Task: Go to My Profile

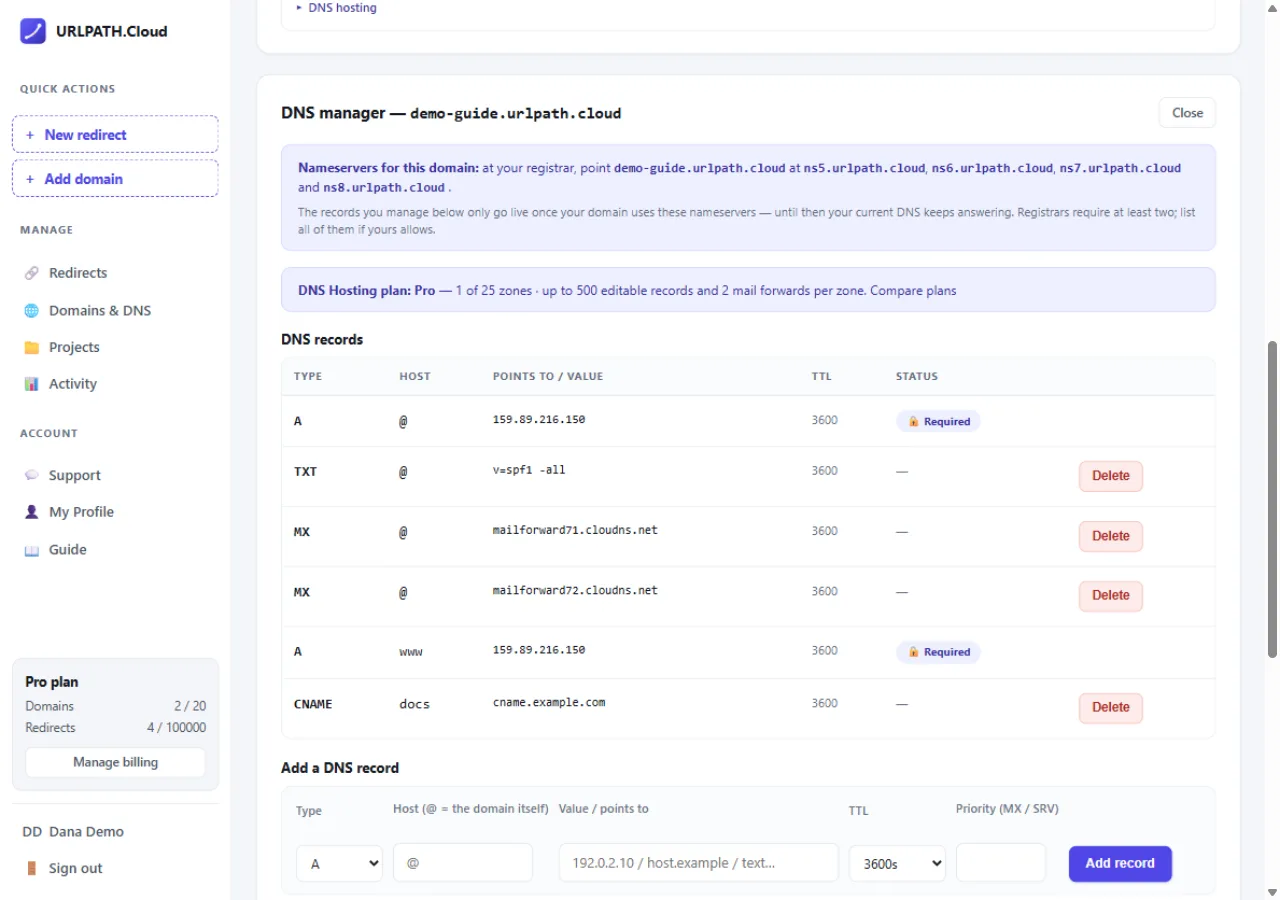Action: pos(81,512)
